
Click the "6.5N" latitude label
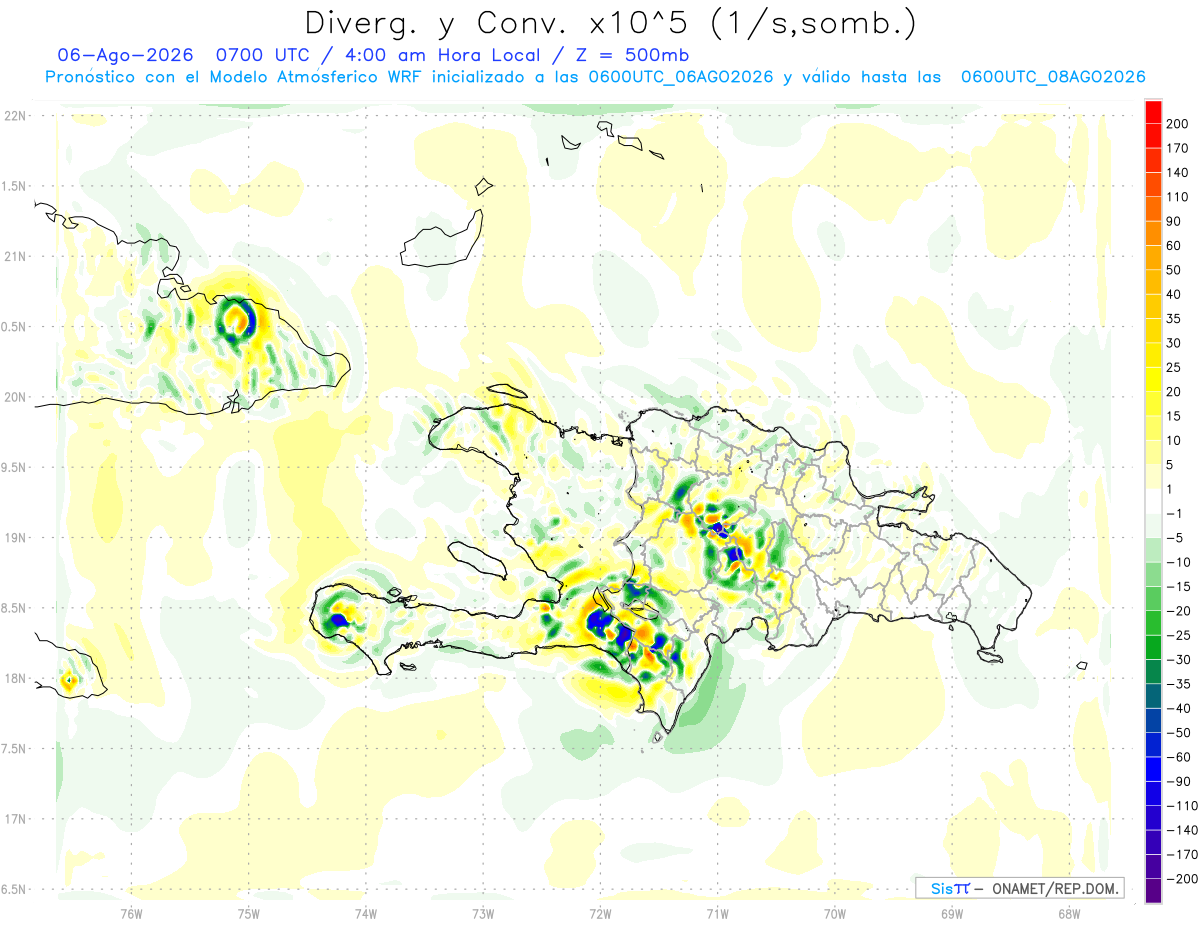[x=13, y=890]
